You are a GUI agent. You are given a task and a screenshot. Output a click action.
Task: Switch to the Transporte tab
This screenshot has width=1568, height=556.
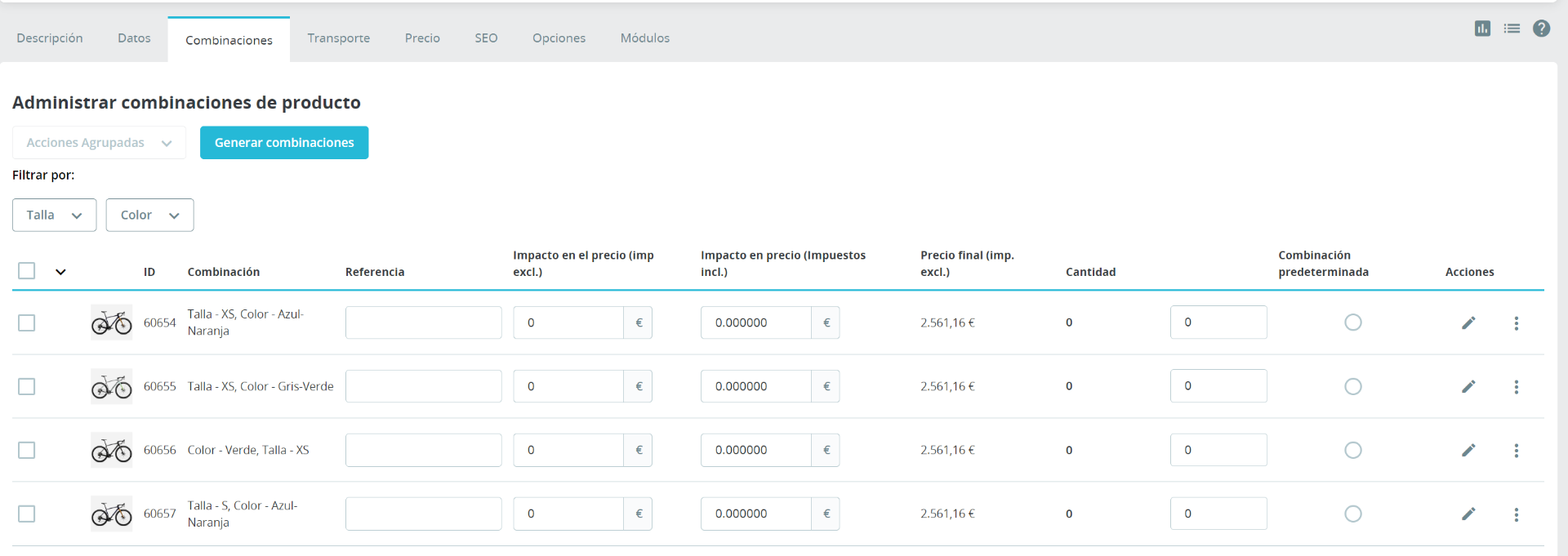click(x=338, y=38)
